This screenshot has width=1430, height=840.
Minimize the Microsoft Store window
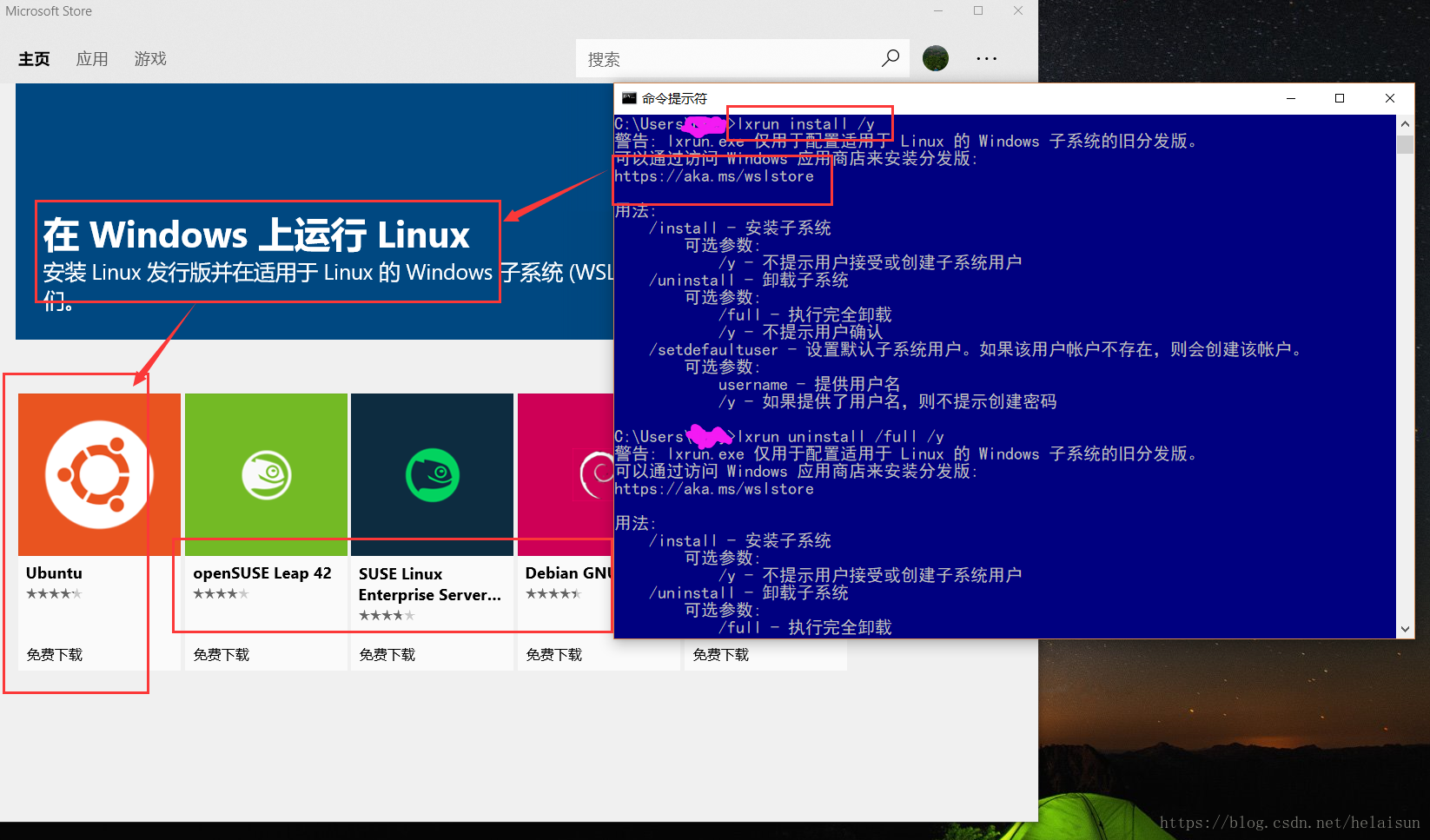coord(938,10)
